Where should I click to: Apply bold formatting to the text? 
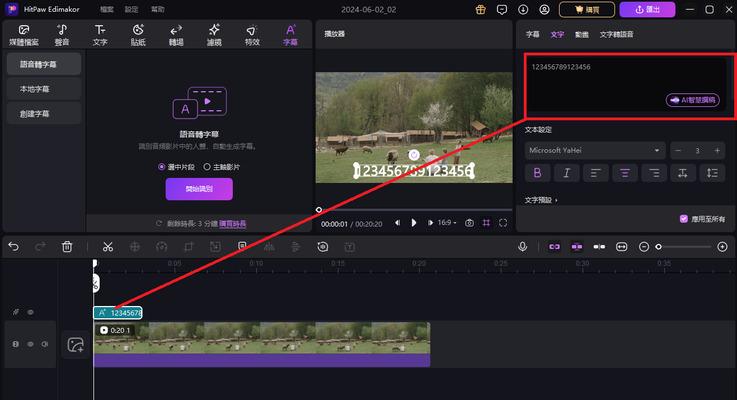tap(537, 173)
